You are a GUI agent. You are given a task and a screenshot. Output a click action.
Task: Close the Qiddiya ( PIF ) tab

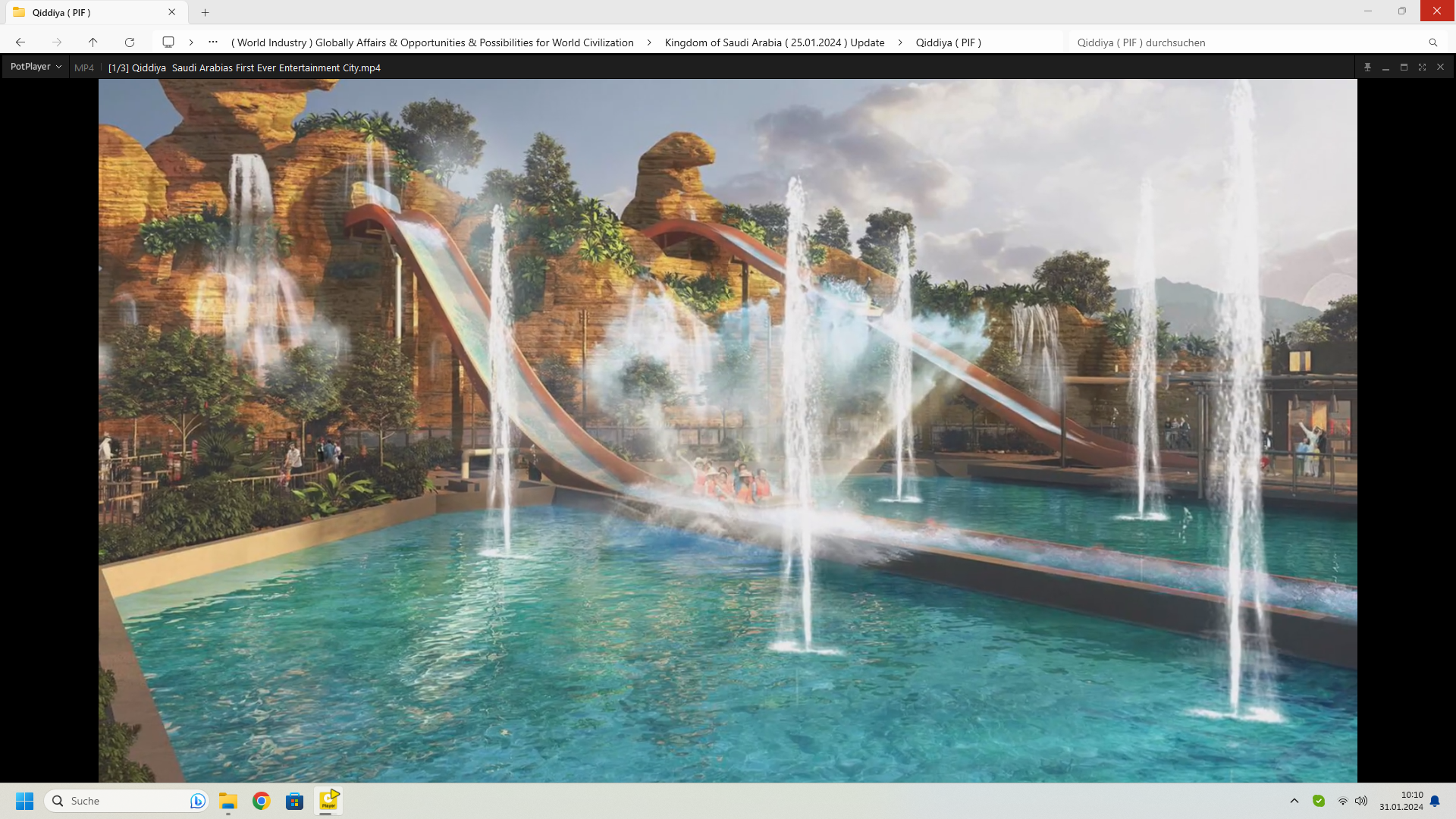coord(171,12)
